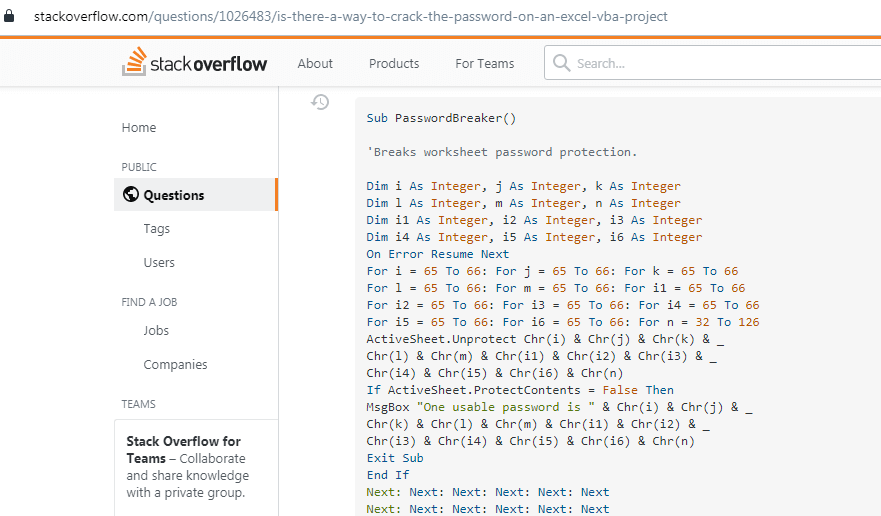Click the 'If ActiveSheet.ProtectContents = False Then' line
The width and height of the screenshot is (881, 516).
click(x=520, y=390)
